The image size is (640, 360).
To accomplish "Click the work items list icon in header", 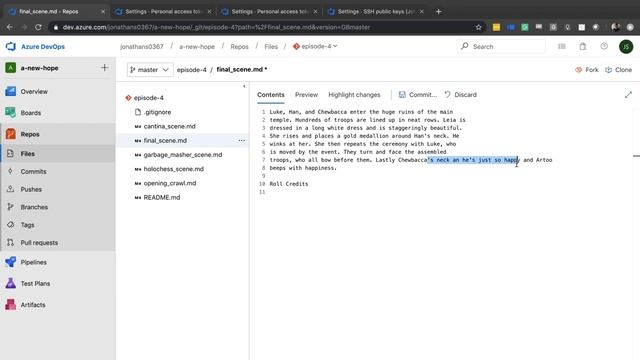I will click(562, 47).
